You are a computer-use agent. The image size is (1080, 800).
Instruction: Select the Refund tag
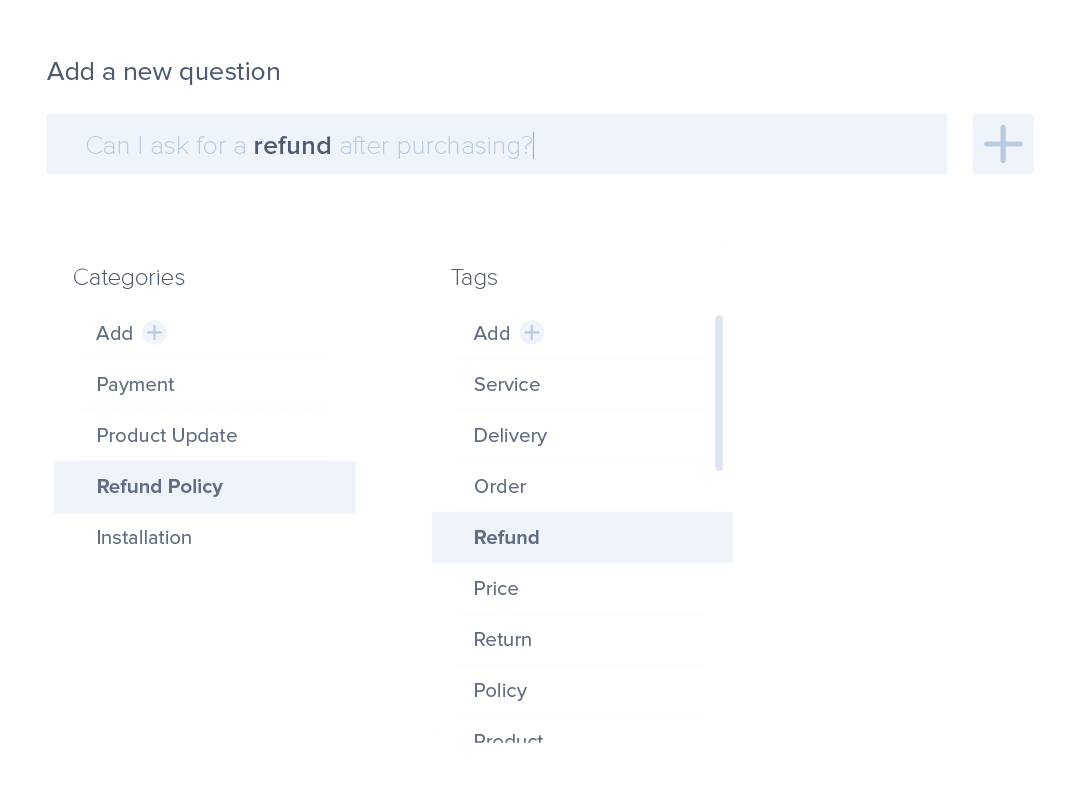click(506, 537)
